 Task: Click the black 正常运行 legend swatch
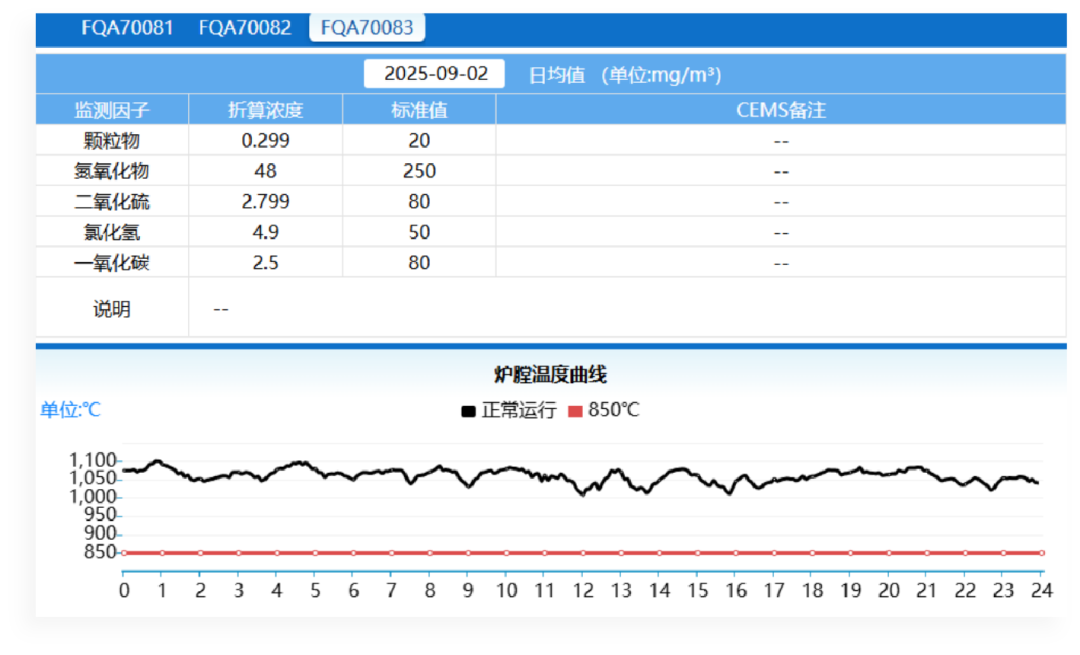click(x=468, y=411)
